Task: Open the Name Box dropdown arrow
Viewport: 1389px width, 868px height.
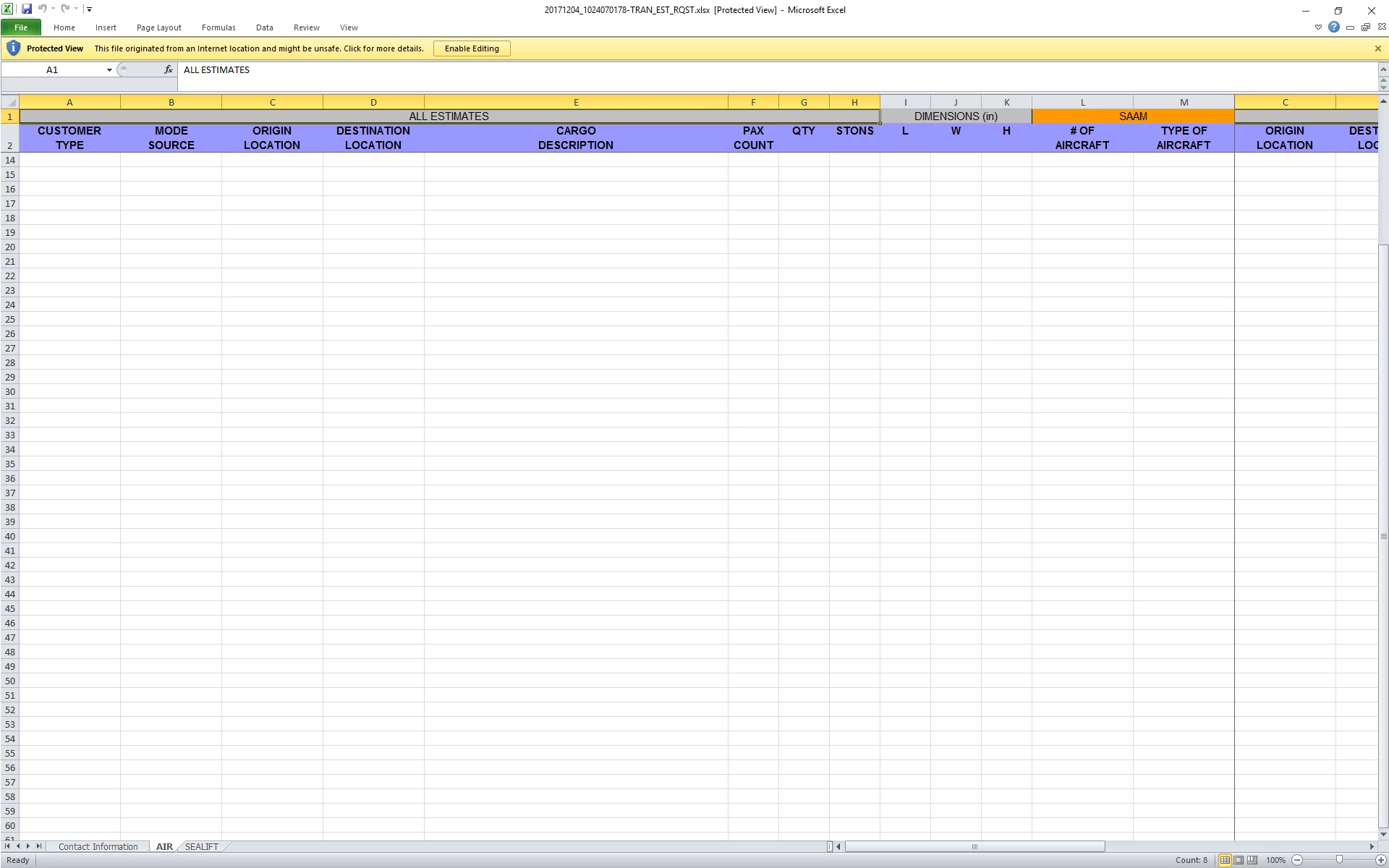Action: (x=109, y=70)
